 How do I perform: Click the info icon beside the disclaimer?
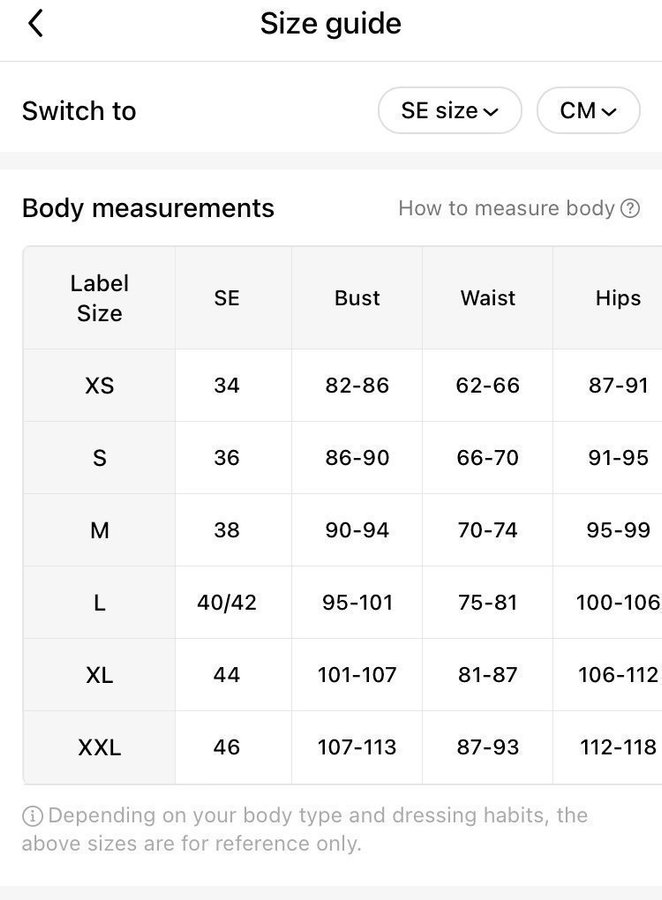pos(32,815)
